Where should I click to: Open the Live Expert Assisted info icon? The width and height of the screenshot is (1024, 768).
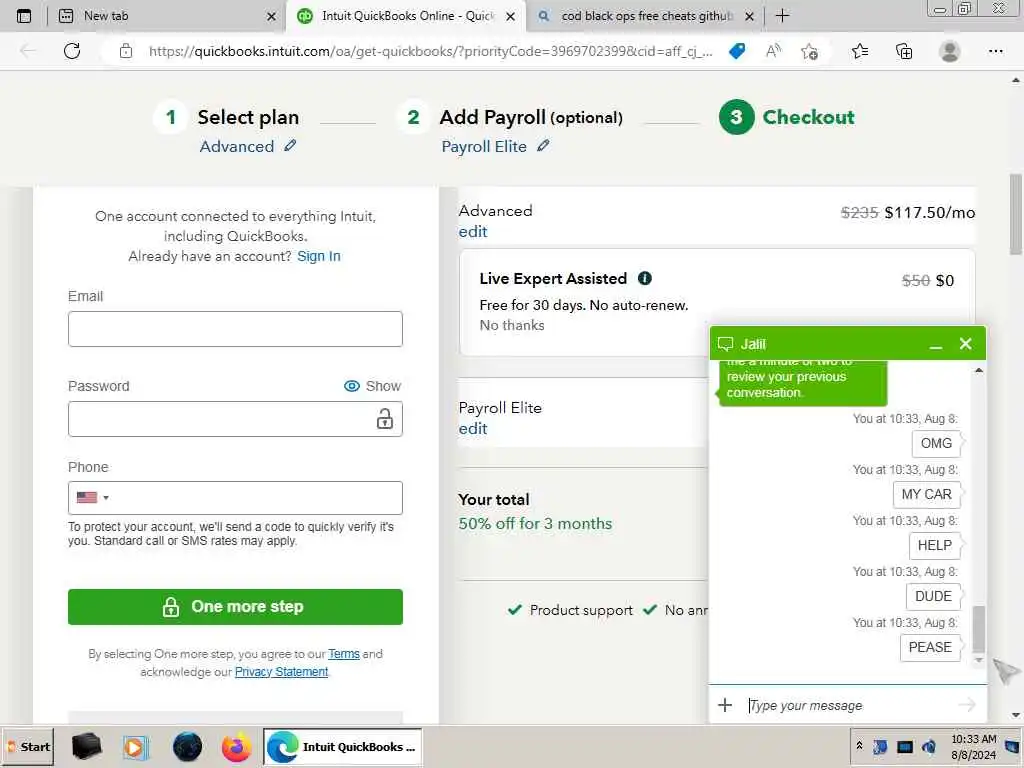click(x=645, y=278)
